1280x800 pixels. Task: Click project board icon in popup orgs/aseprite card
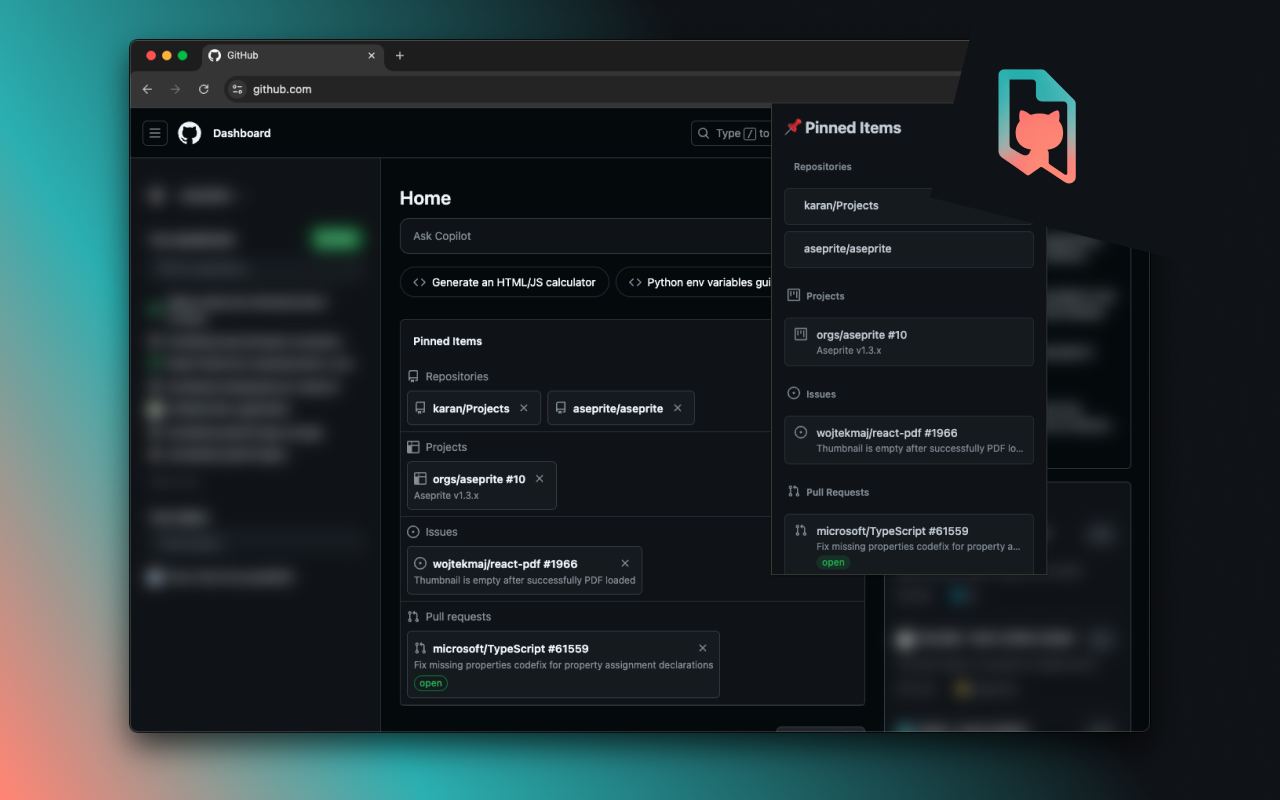800,334
